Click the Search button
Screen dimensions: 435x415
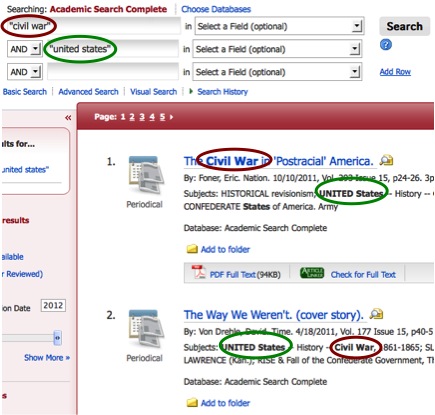pos(404,26)
